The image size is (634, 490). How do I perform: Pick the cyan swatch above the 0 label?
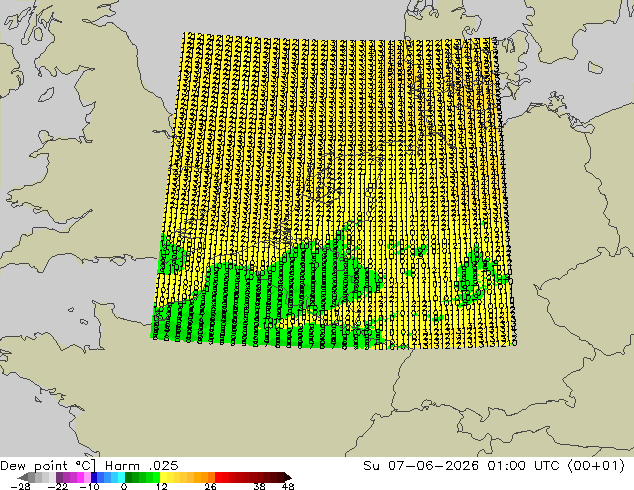[x=121, y=477]
